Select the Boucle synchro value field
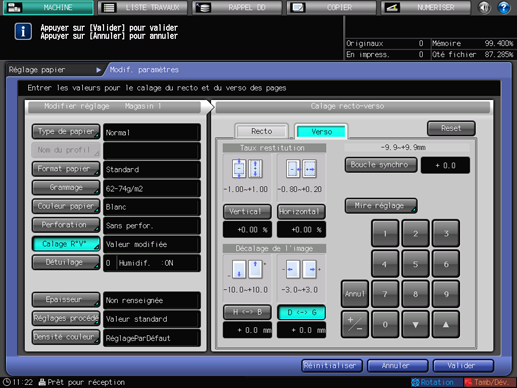Image resolution: width=517 pixels, height=388 pixels. coord(445,165)
